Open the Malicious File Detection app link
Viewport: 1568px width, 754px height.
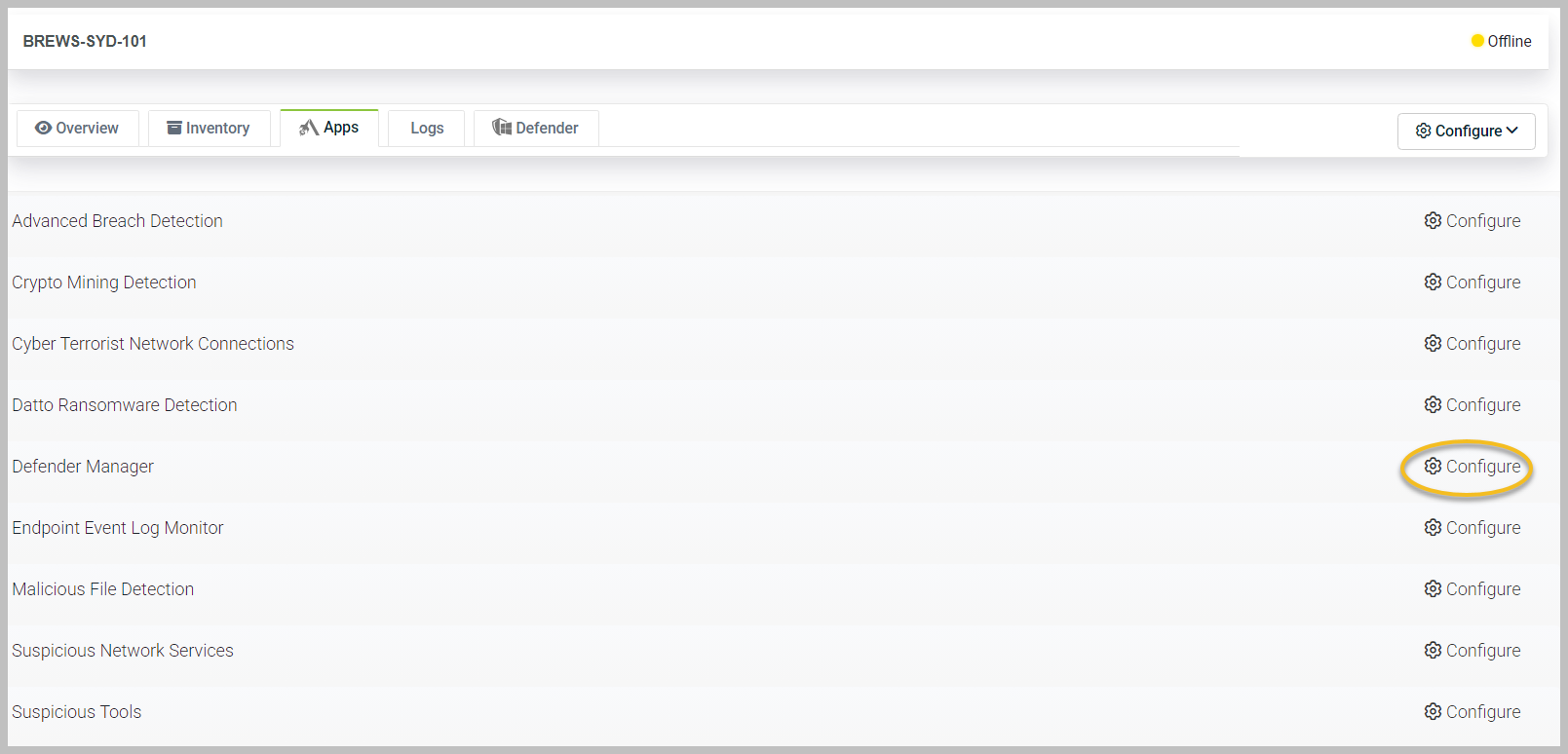(103, 589)
